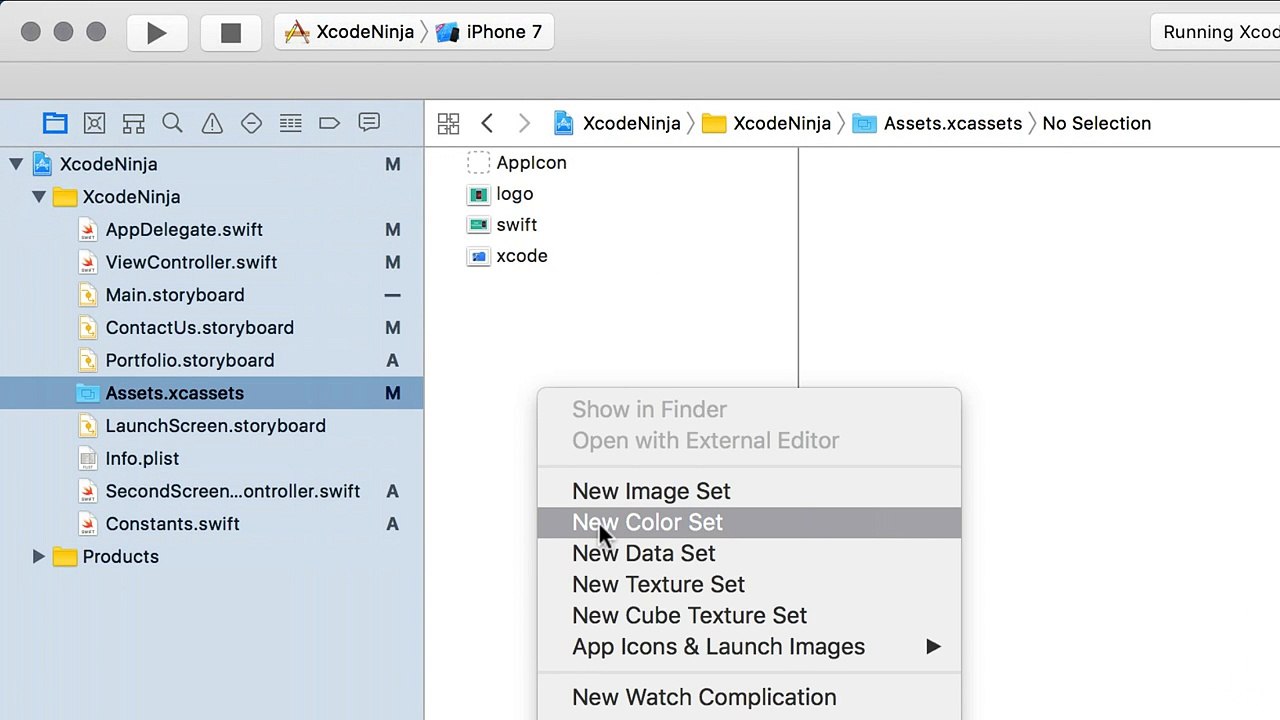Collapse the XcodeNinja group folder
This screenshot has height=720, width=1280.
(x=39, y=197)
